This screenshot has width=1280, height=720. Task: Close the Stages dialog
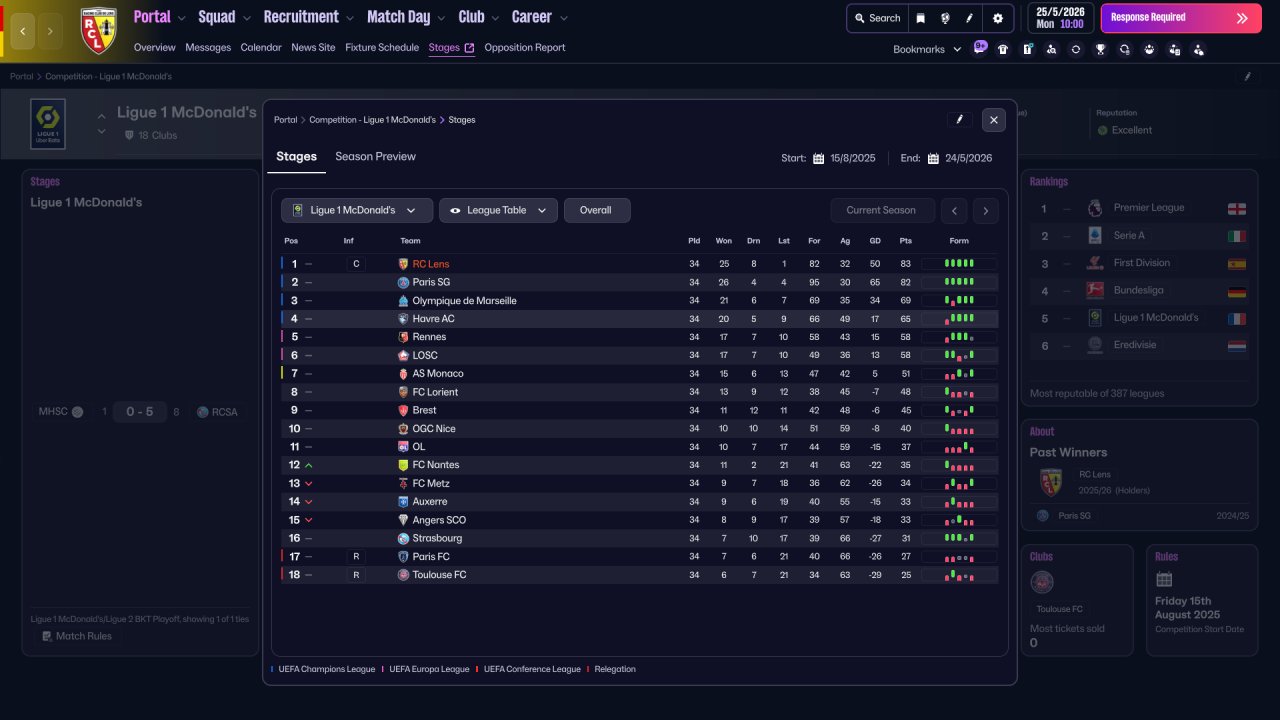[x=993, y=120]
